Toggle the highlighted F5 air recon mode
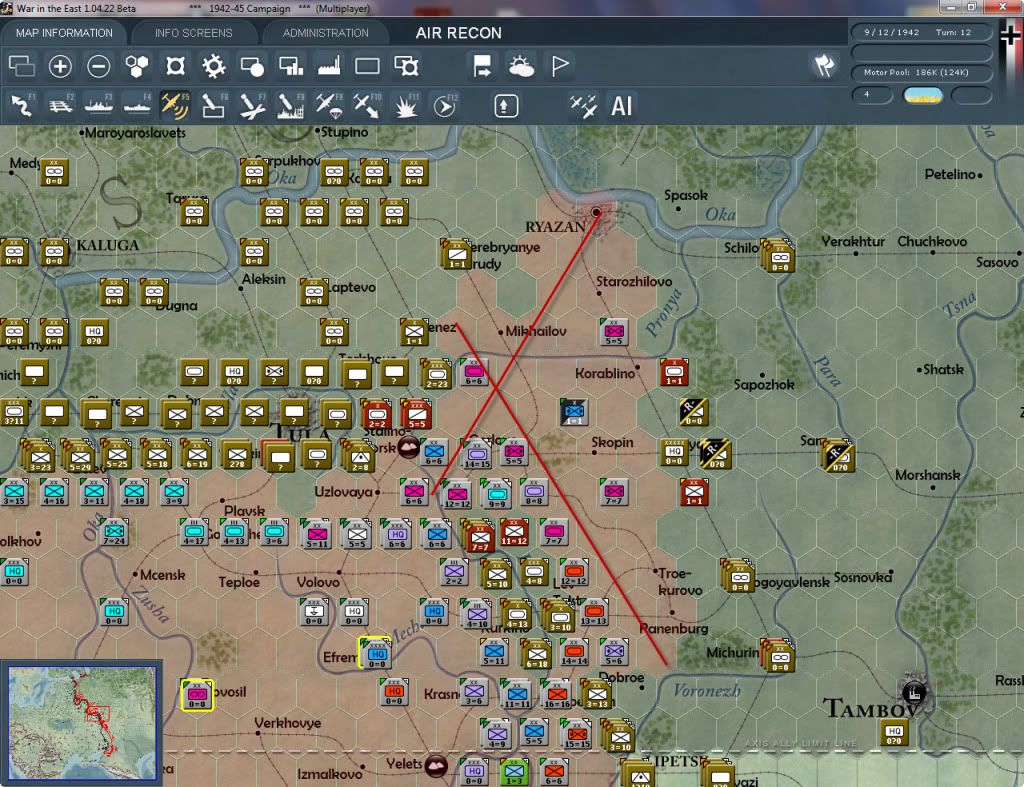The image size is (1024, 787). tap(175, 105)
